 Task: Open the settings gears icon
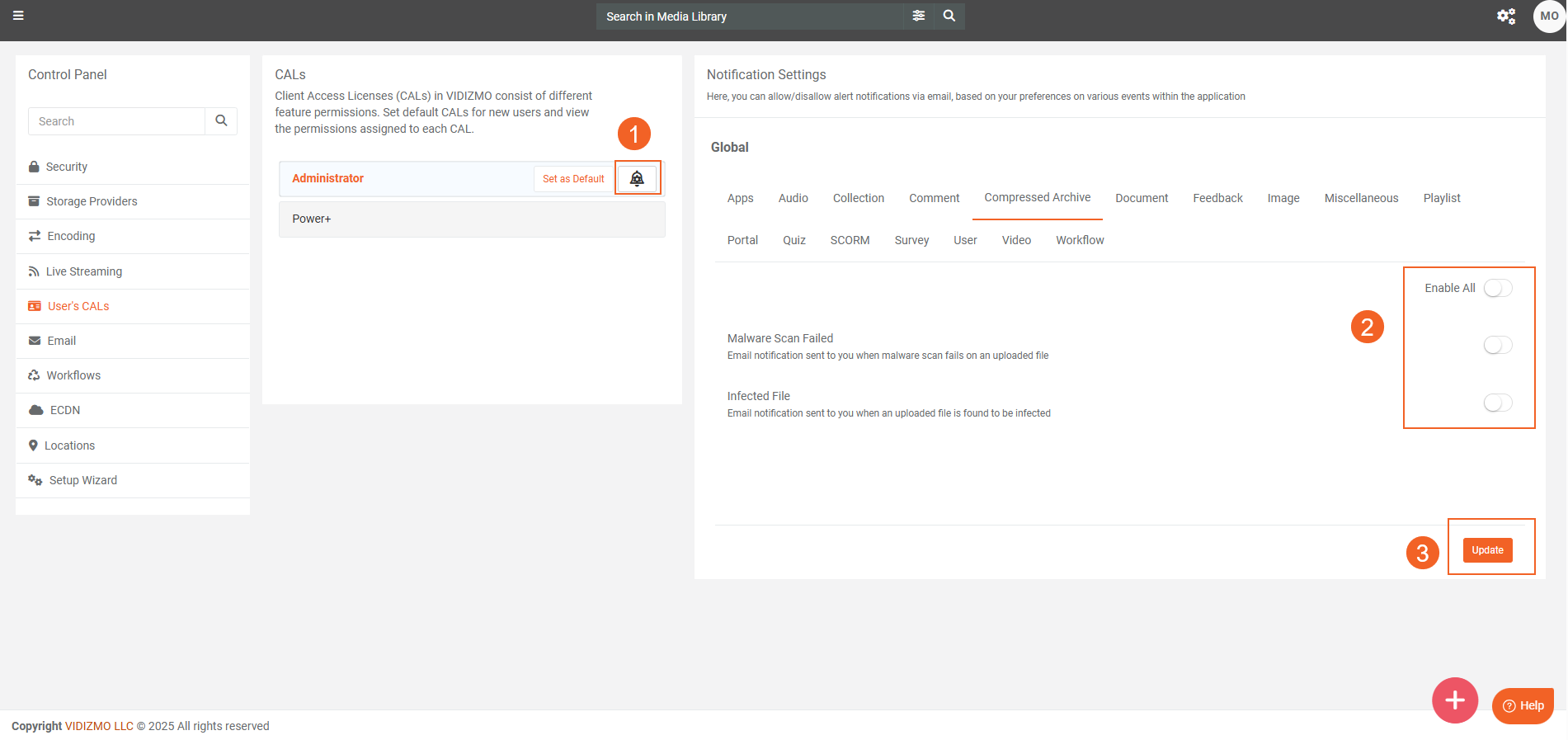[x=1505, y=16]
